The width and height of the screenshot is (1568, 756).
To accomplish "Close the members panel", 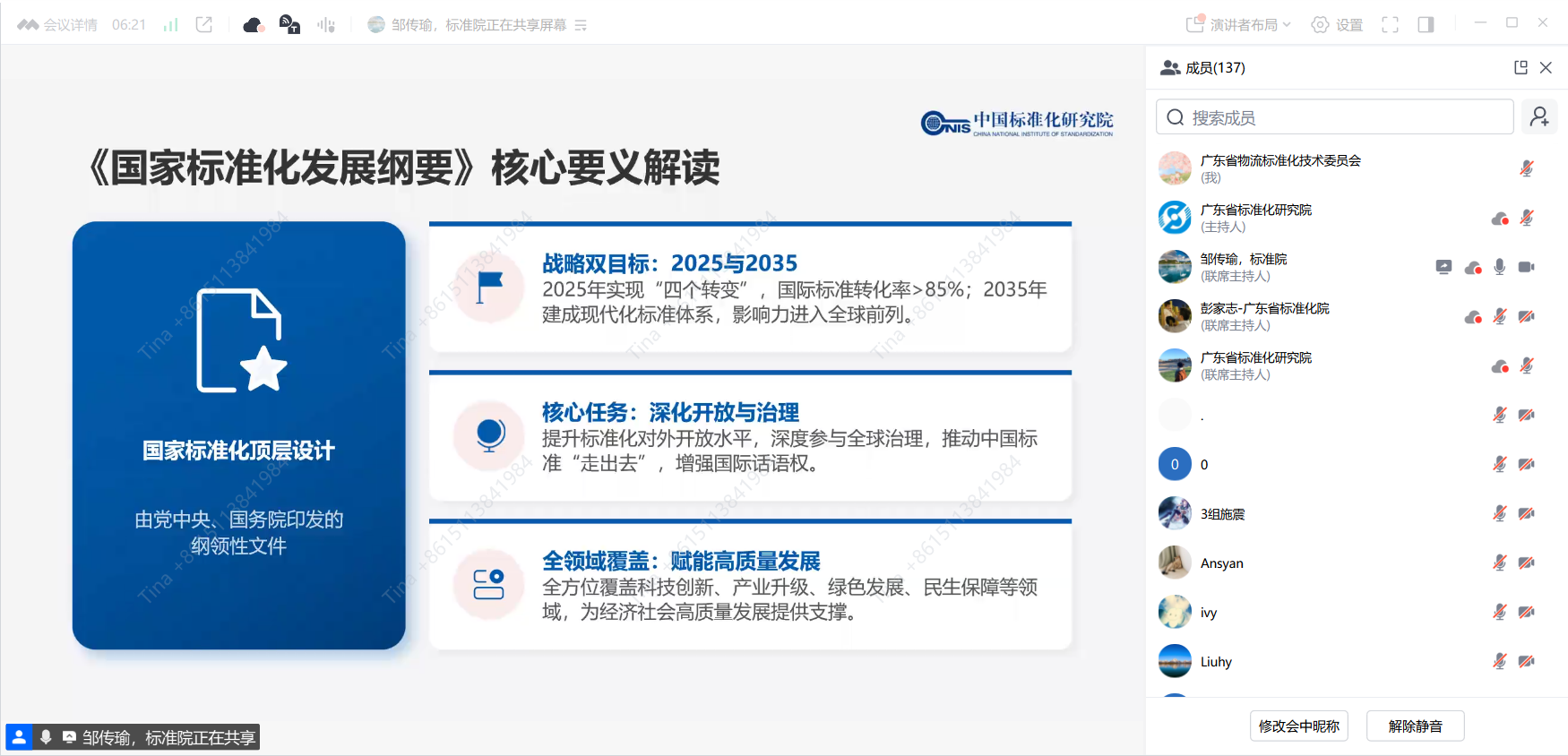I will click(x=1546, y=67).
